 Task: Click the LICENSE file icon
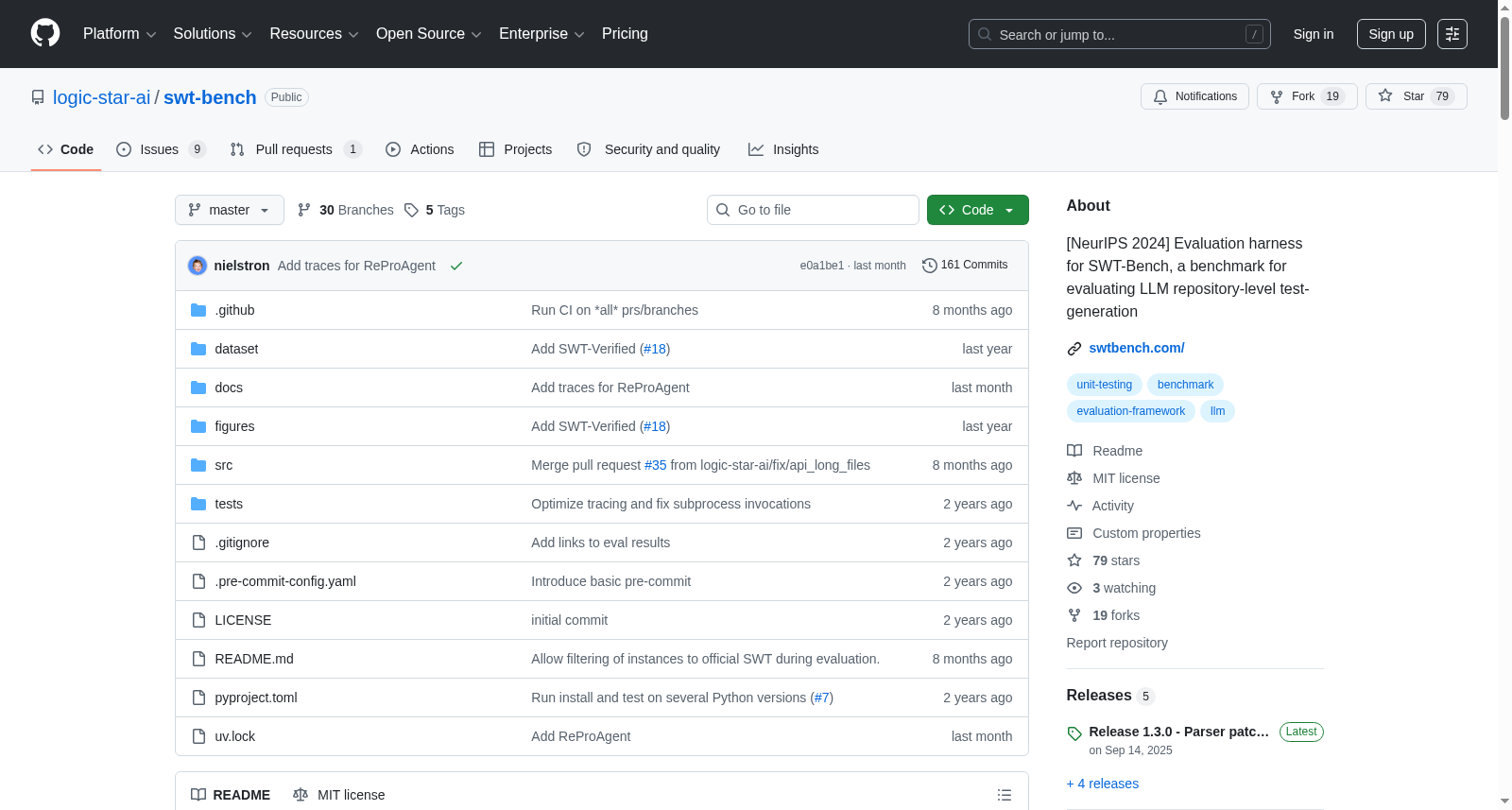(x=198, y=620)
